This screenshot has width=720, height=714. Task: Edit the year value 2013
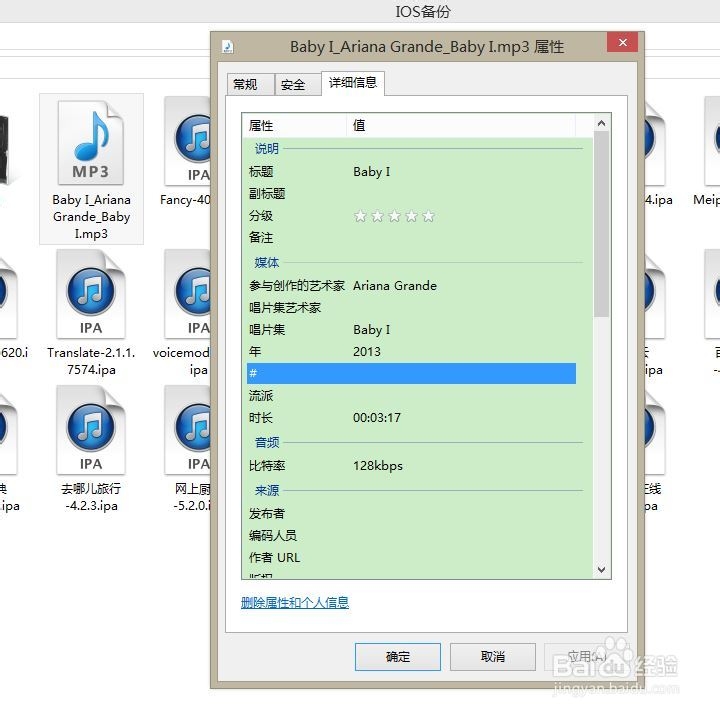(x=367, y=352)
